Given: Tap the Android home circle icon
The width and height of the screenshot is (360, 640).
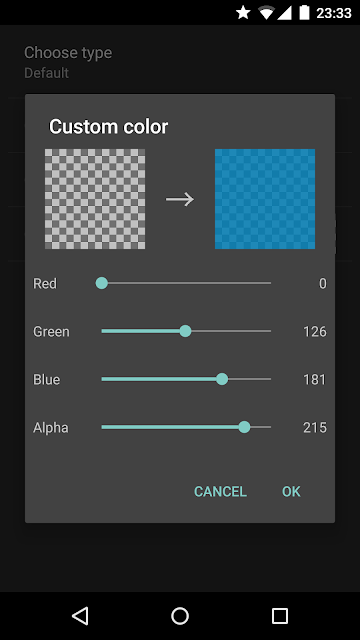Looking at the screenshot, I should tap(180, 616).
